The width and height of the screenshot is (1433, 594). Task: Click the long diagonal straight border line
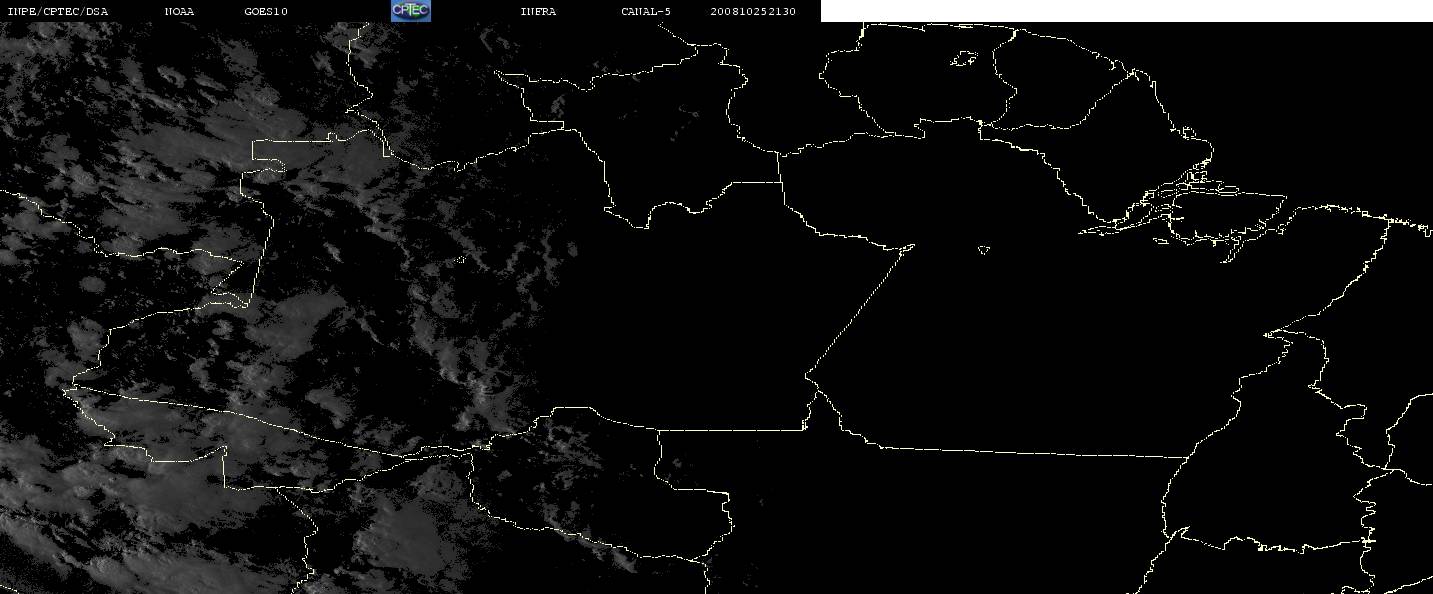pyautogui.click(x=860, y=310)
